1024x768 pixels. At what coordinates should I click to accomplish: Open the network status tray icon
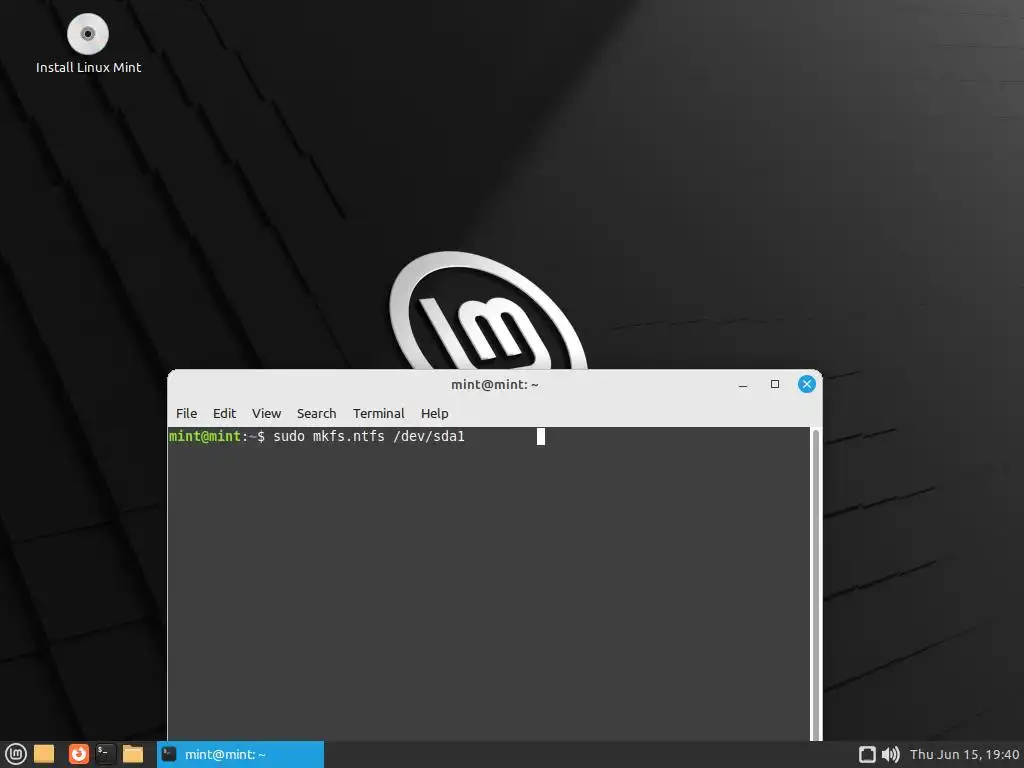(867, 754)
